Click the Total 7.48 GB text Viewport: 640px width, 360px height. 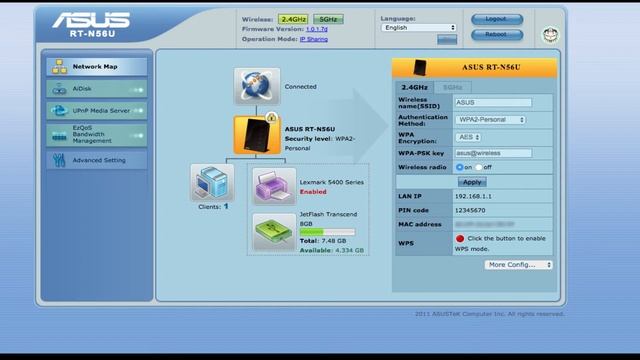pyautogui.click(x=322, y=241)
